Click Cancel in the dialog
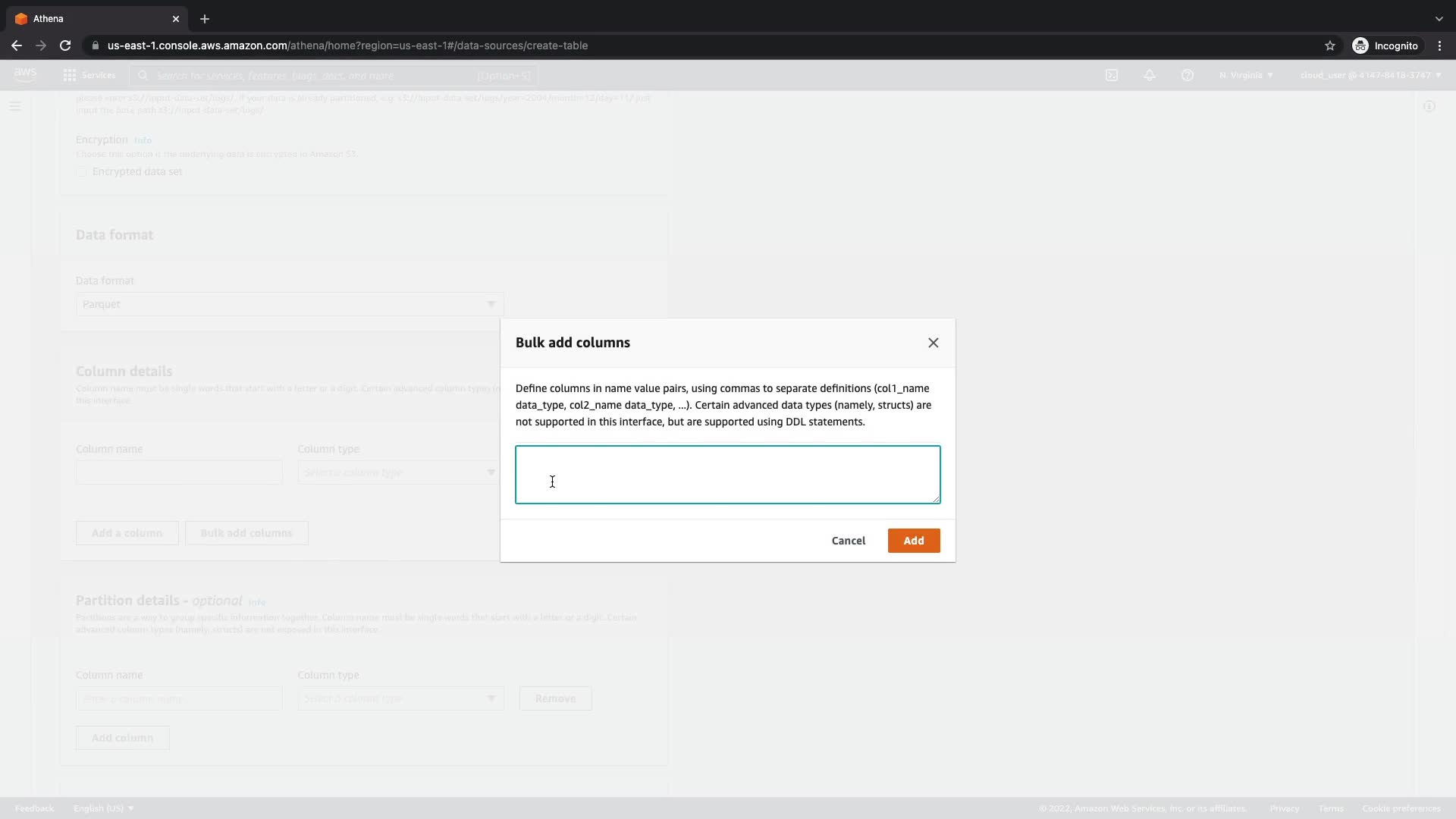The image size is (1456, 819). tap(848, 541)
